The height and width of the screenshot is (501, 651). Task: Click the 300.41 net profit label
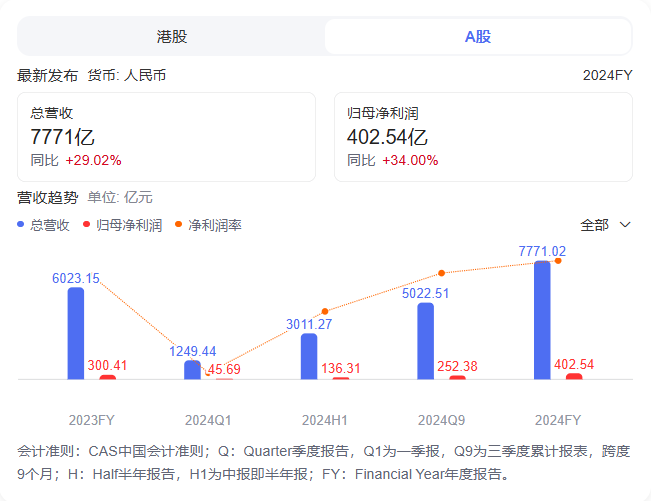pos(108,365)
